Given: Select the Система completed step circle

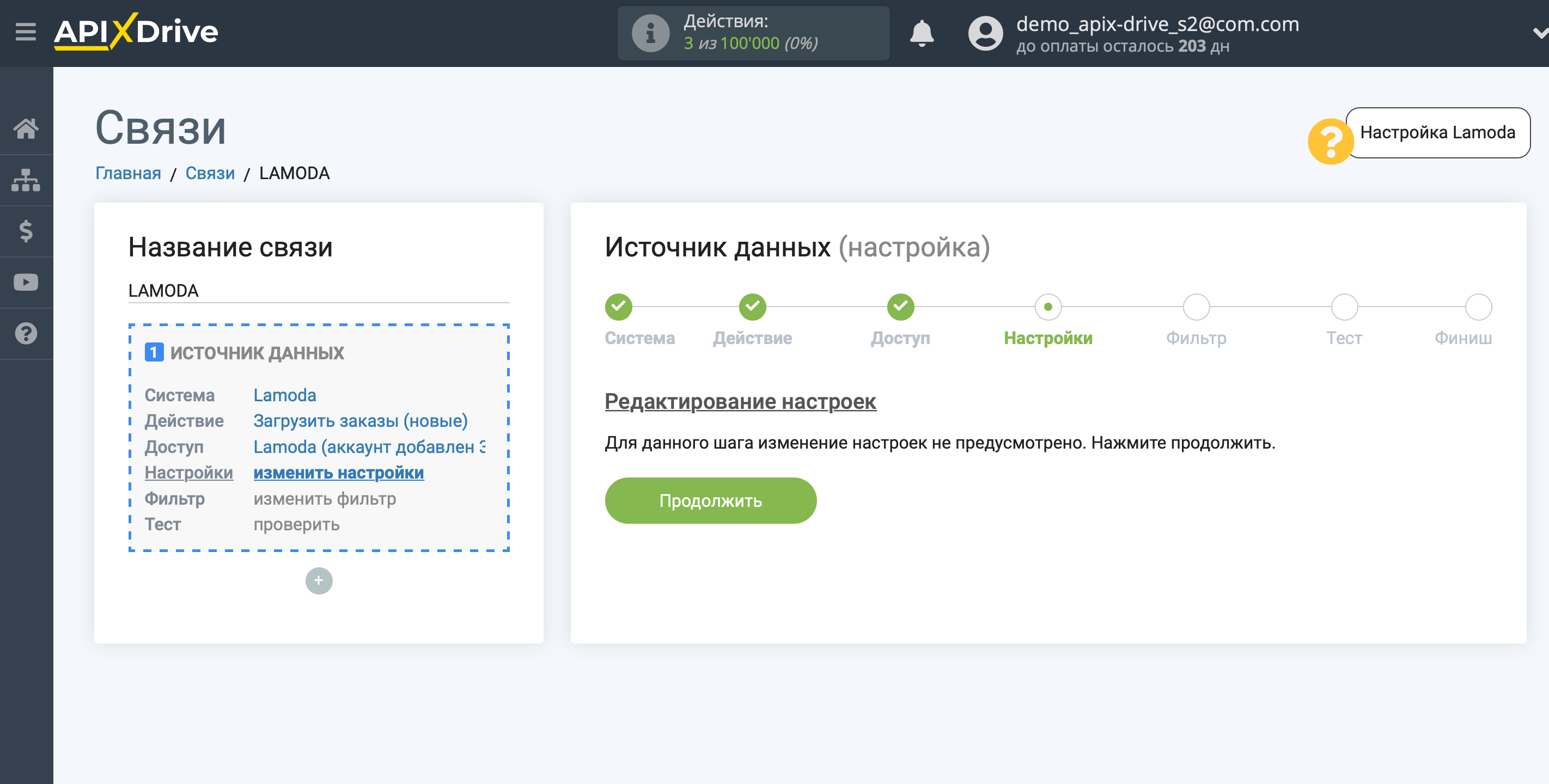Looking at the screenshot, I should (x=618, y=307).
